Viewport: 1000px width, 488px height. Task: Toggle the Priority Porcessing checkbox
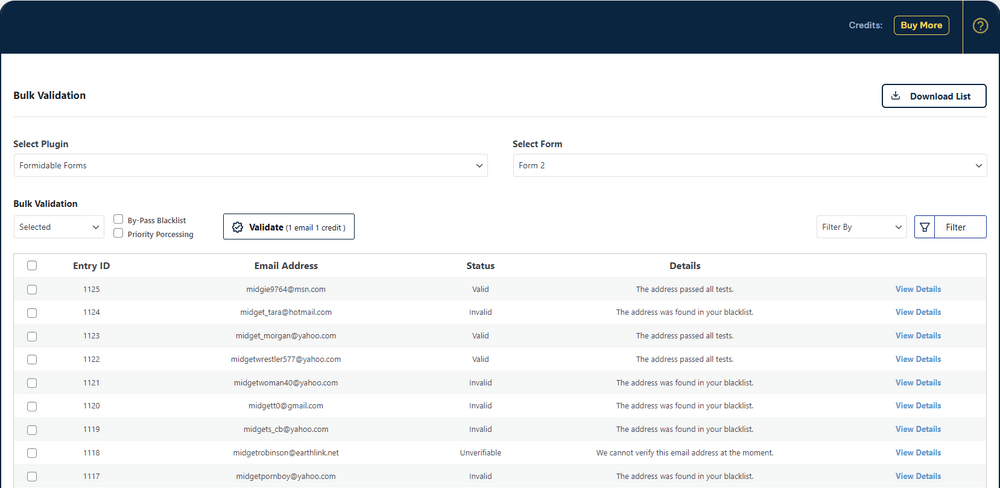pos(118,234)
